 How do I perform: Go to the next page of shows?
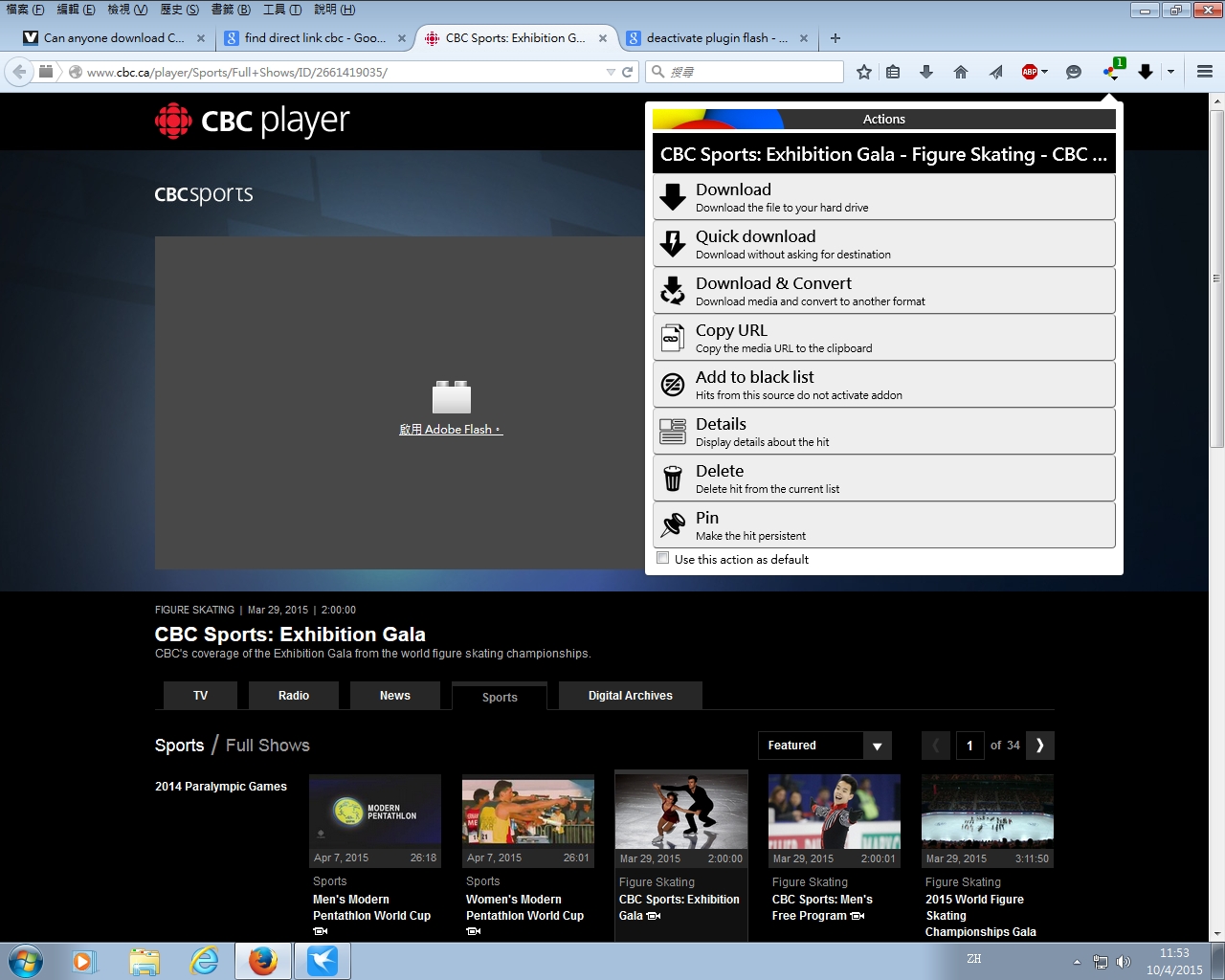click(x=1039, y=746)
